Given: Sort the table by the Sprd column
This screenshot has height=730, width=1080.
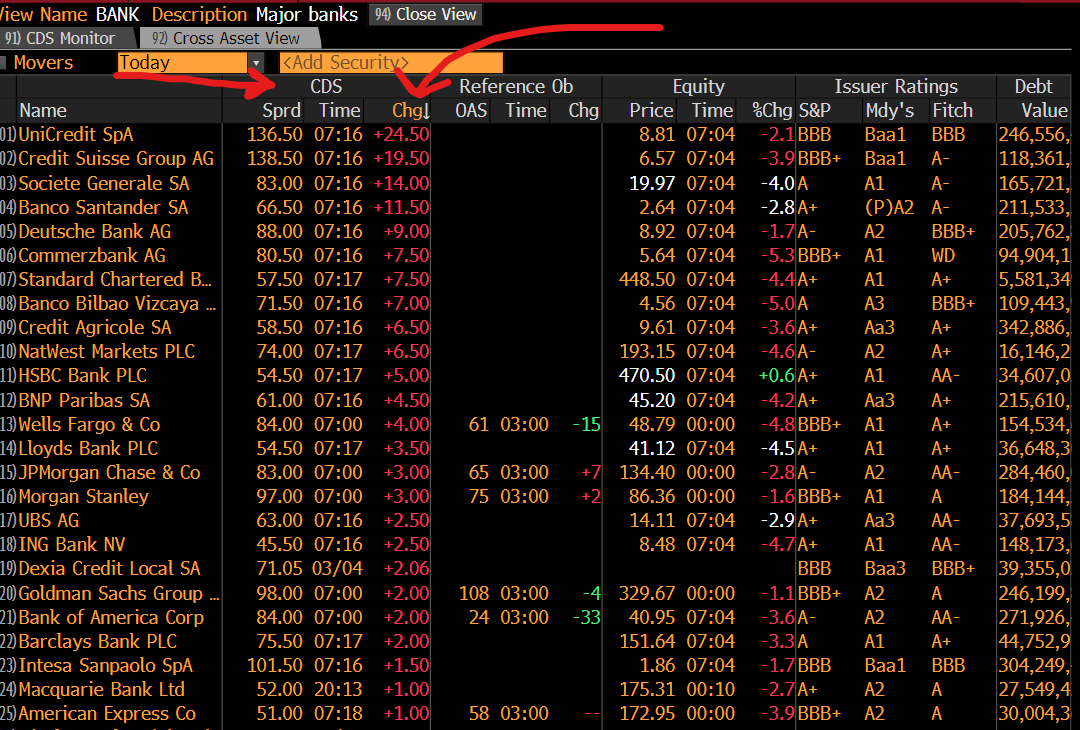Looking at the screenshot, I should click(283, 110).
